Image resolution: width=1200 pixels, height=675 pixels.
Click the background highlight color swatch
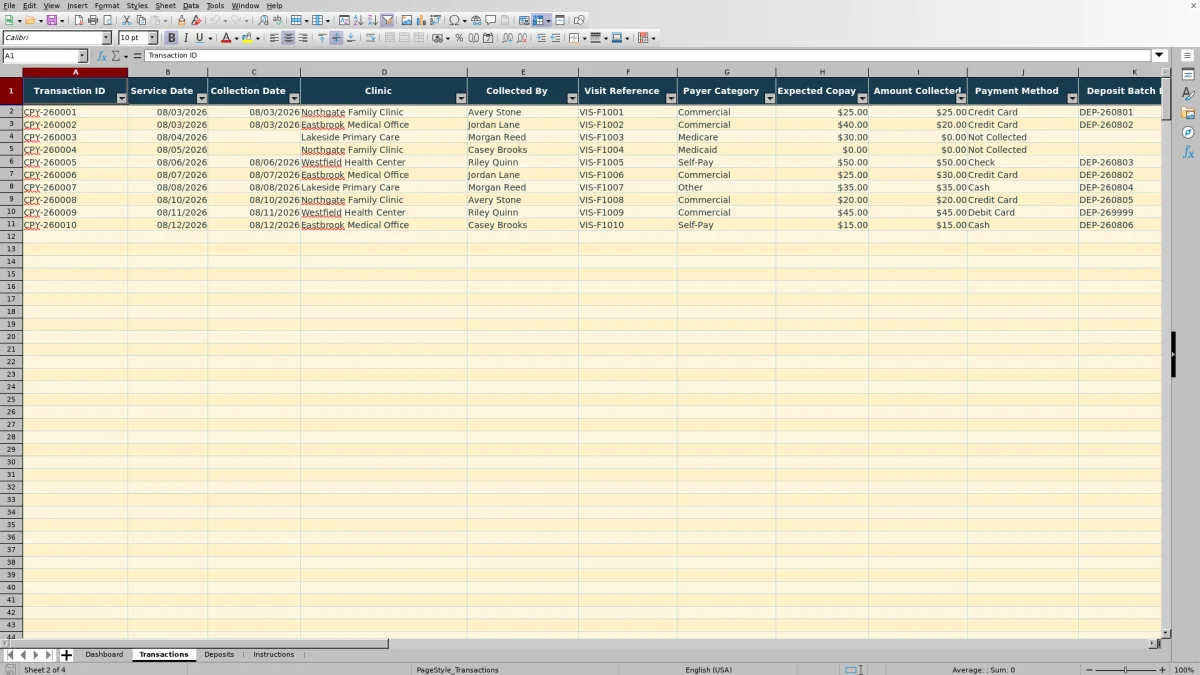tap(247, 38)
